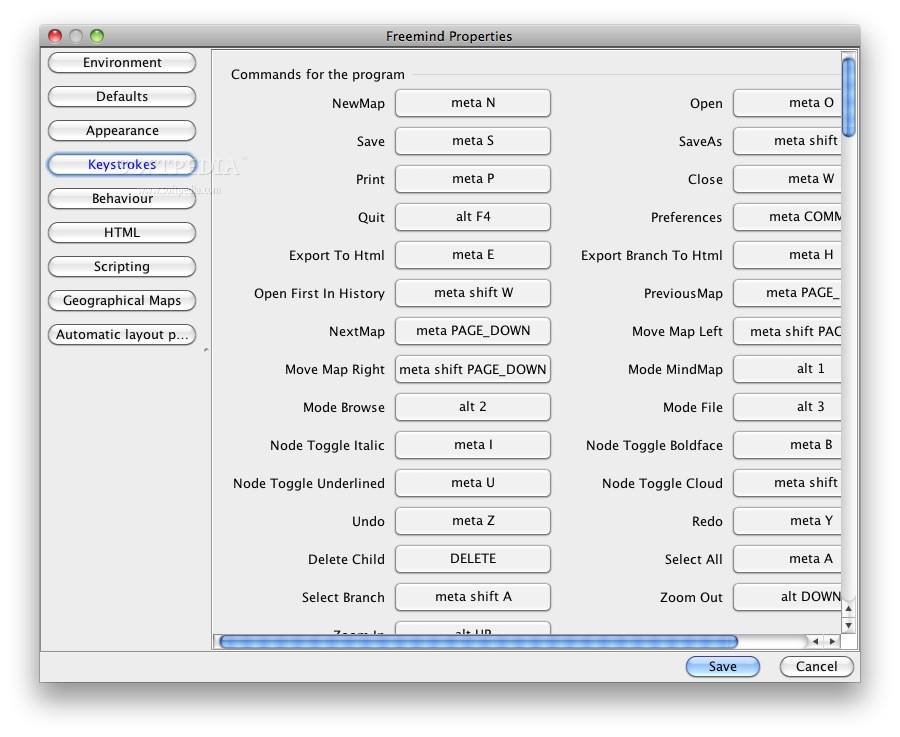Cancel the Freemind Properties dialog

816,666
